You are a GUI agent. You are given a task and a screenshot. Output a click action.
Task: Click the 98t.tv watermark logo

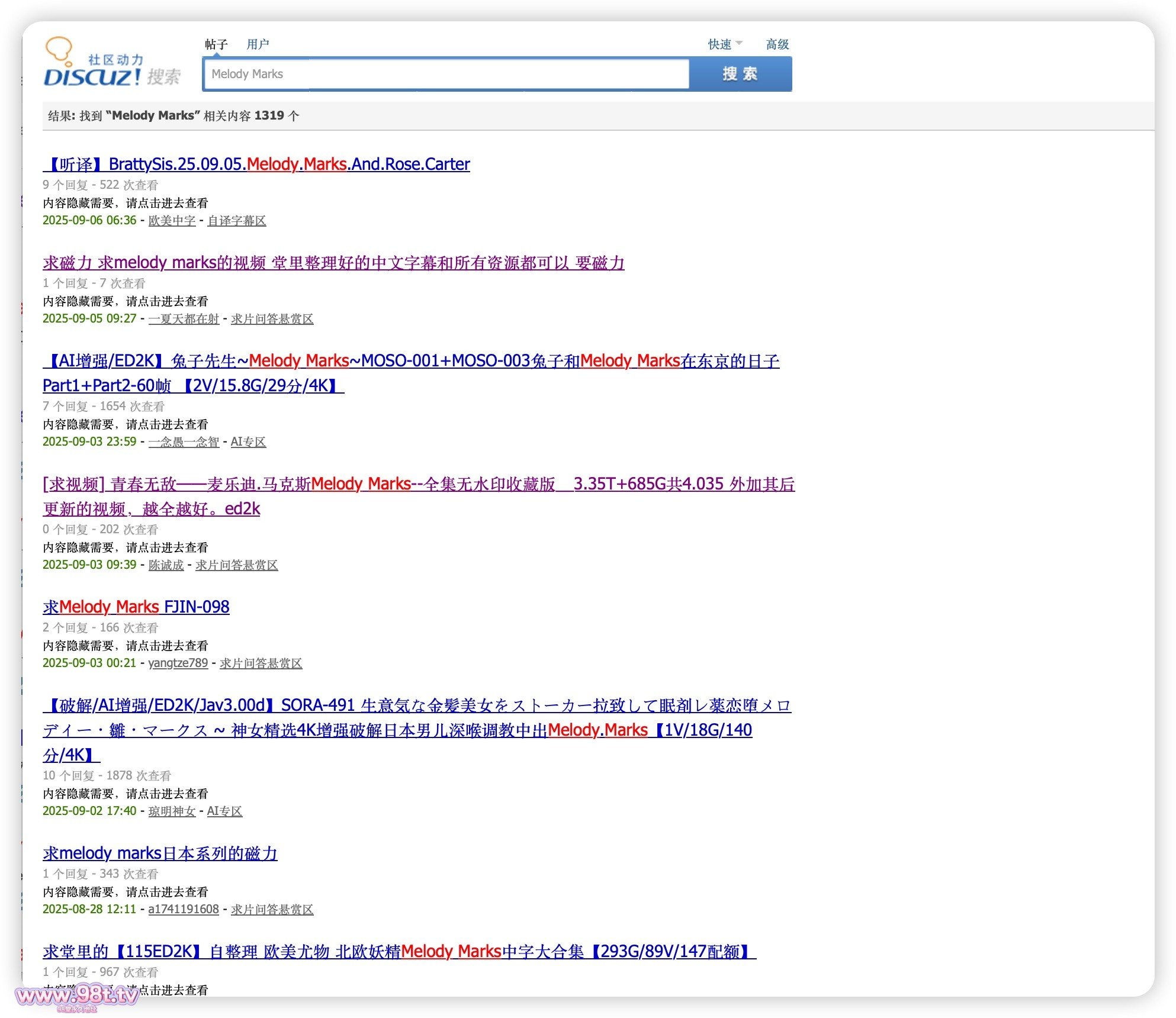pyautogui.click(x=77, y=996)
